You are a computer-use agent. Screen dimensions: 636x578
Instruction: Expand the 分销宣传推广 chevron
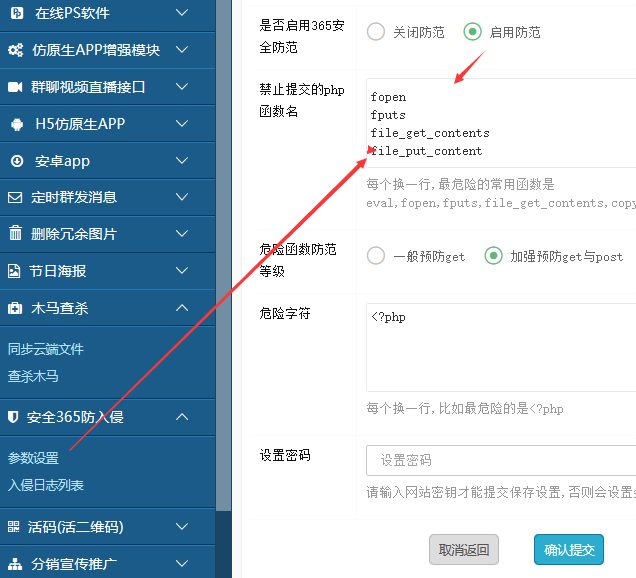click(x=182, y=563)
